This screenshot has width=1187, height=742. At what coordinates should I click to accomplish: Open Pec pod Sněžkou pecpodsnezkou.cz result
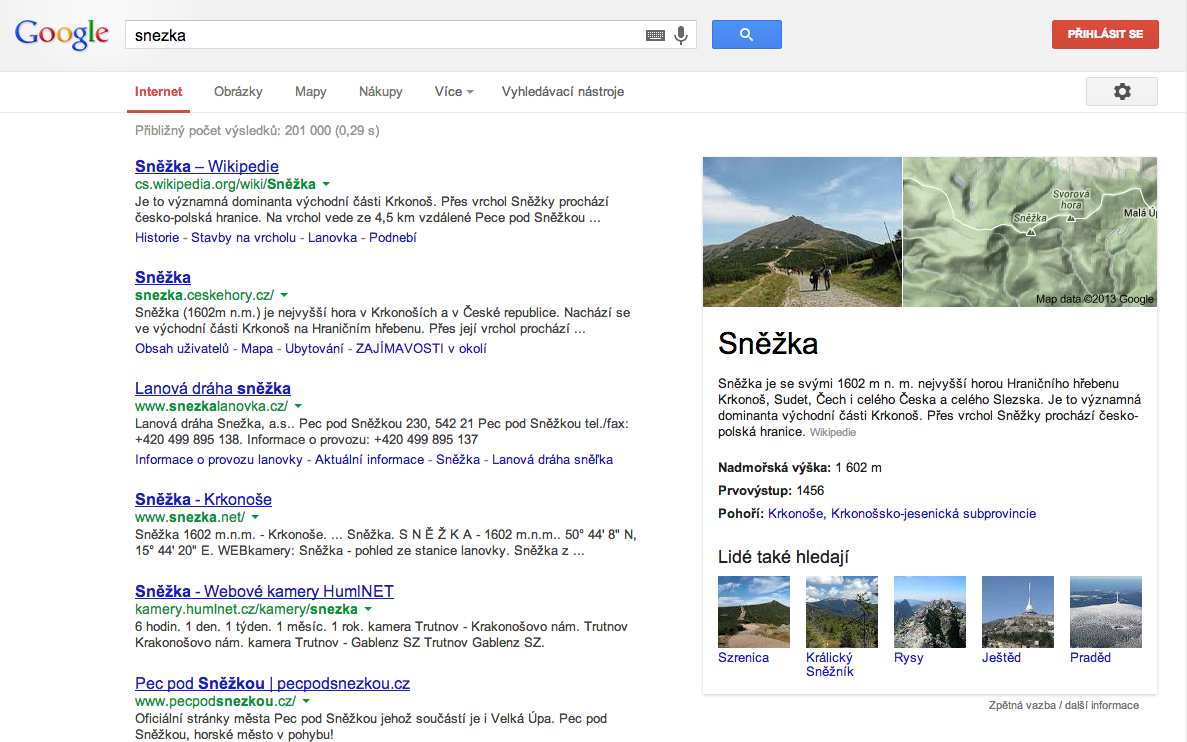point(273,684)
